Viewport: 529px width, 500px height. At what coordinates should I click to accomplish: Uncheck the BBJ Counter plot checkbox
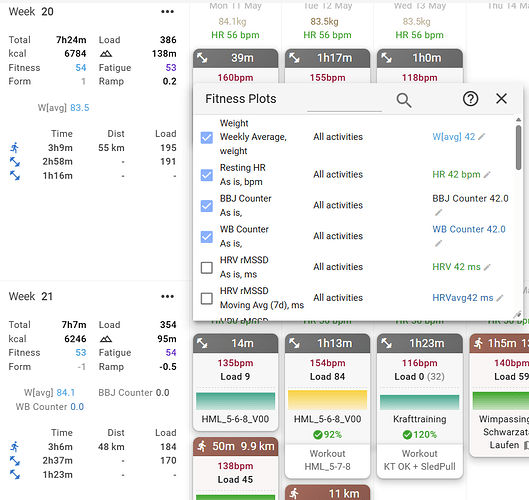pyautogui.click(x=207, y=206)
